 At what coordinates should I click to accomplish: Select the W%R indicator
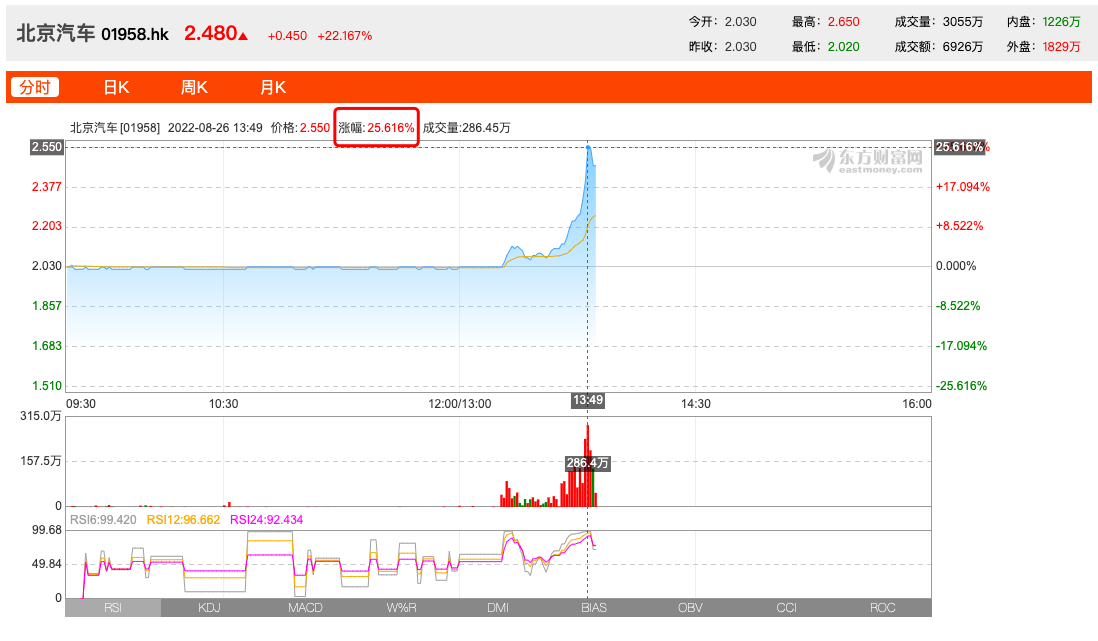tap(401, 607)
